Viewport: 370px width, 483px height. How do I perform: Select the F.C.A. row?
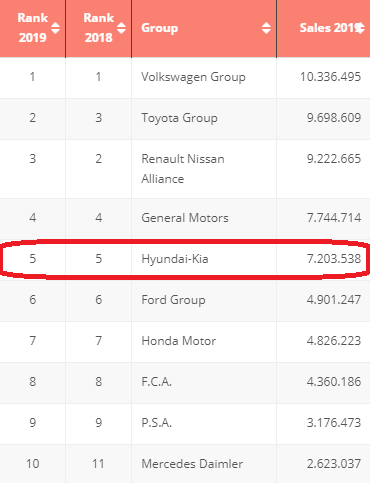[185, 383]
